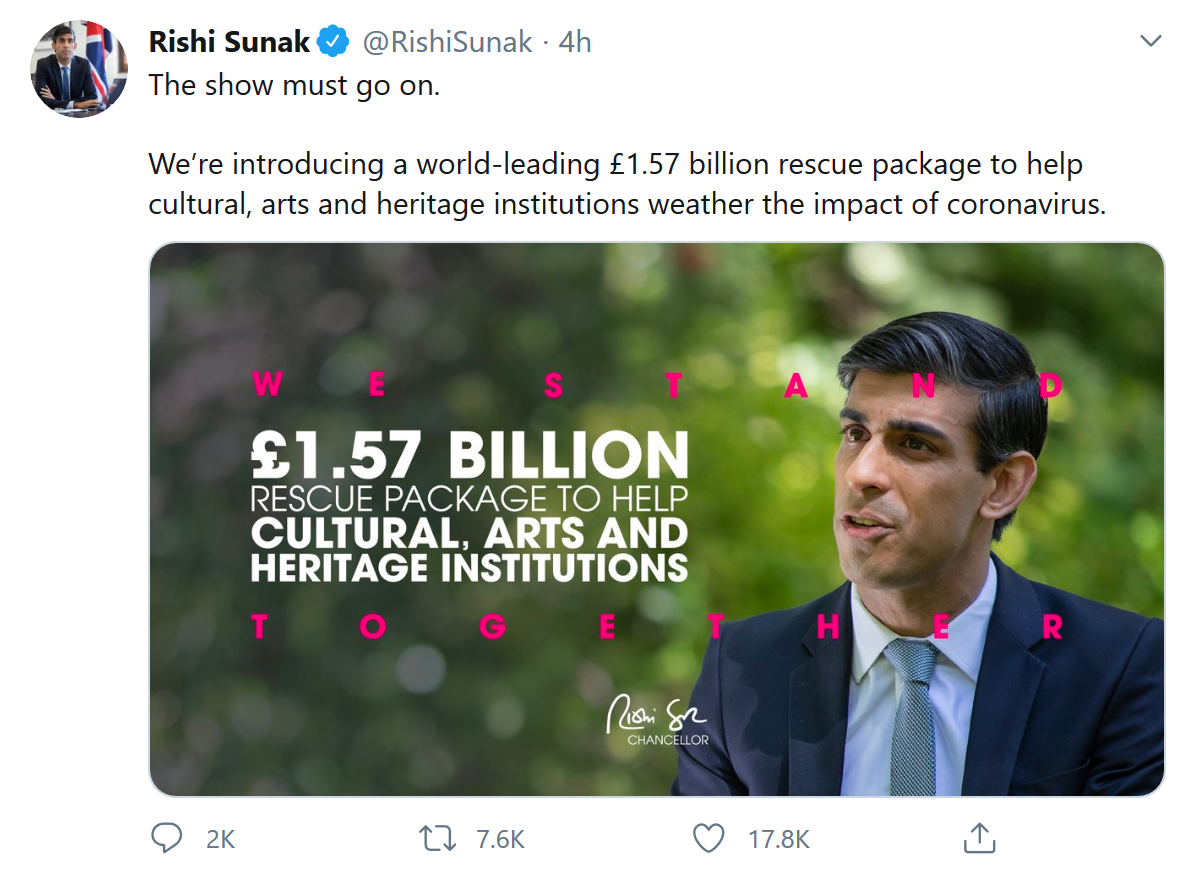
Task: Open the tweet's more options chevron
Action: 1151,42
